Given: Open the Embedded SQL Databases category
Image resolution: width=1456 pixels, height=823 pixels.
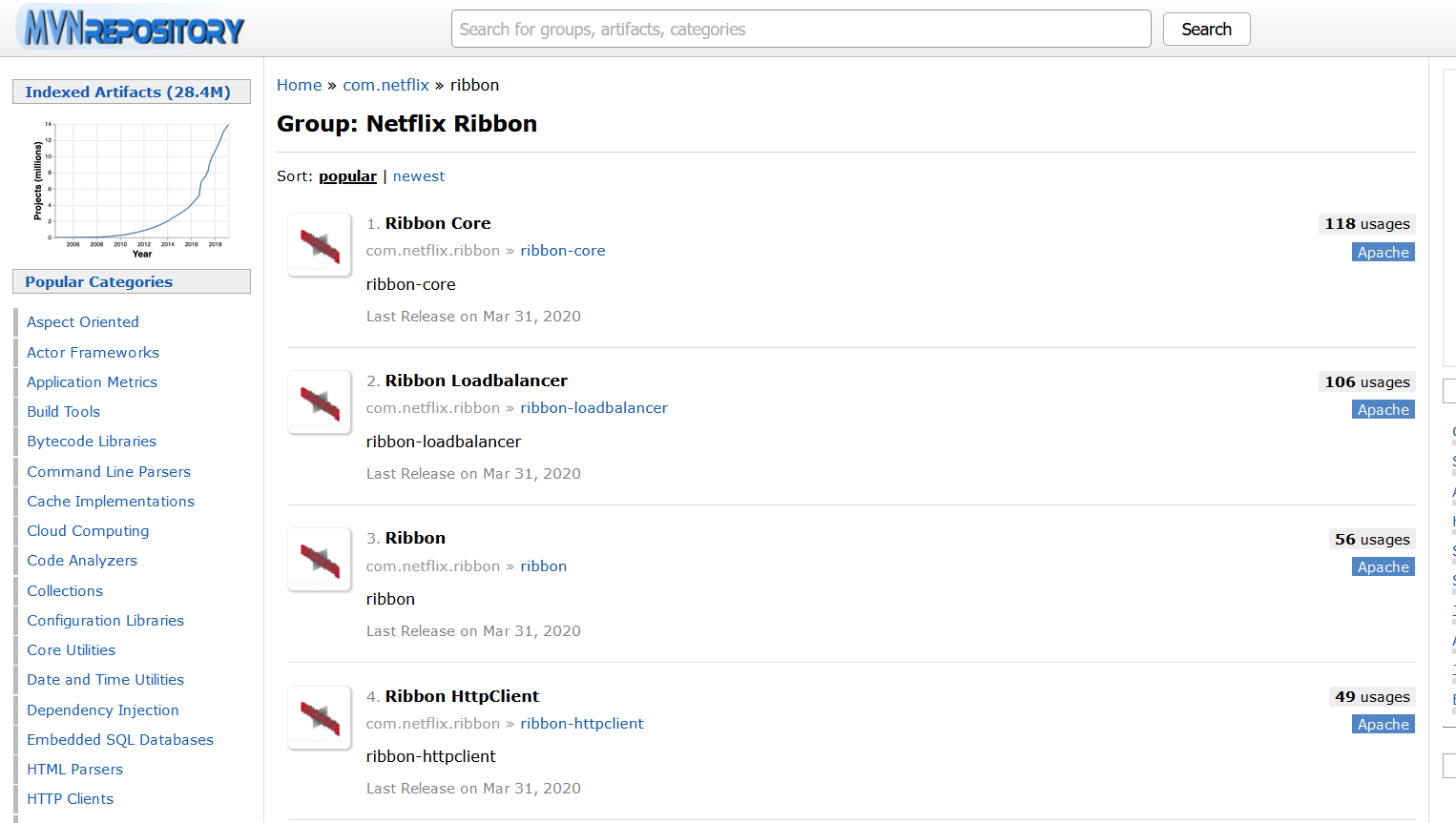Looking at the screenshot, I should [x=120, y=740].
